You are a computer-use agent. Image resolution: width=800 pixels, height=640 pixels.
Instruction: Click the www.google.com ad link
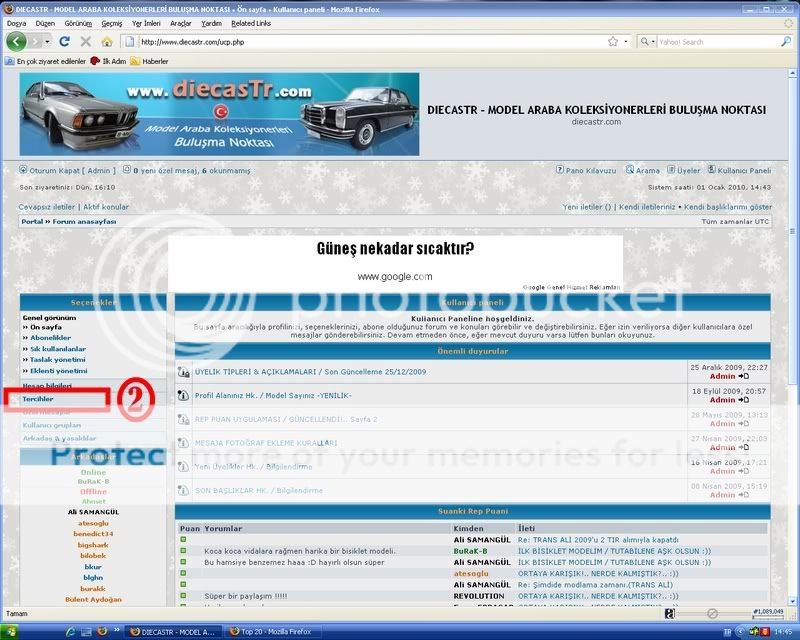[395, 277]
